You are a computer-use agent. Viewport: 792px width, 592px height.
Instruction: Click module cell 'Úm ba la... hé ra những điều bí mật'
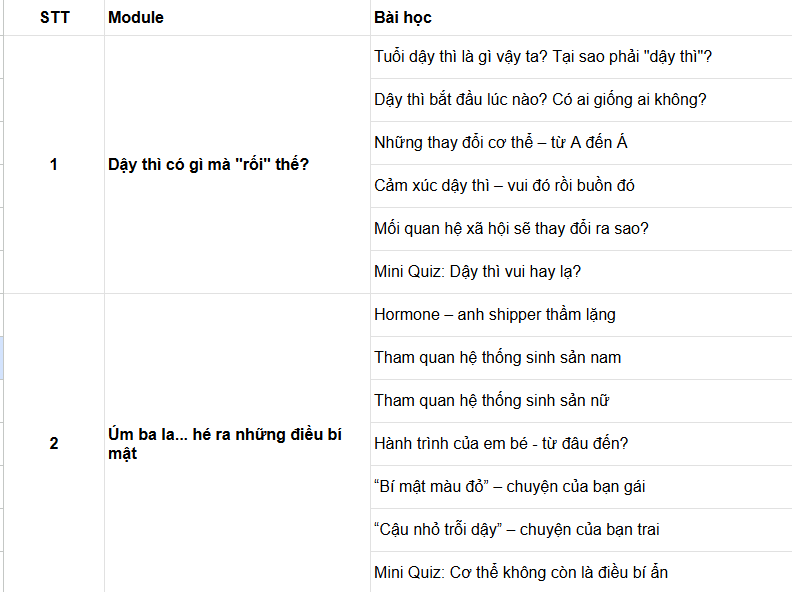tap(237, 443)
